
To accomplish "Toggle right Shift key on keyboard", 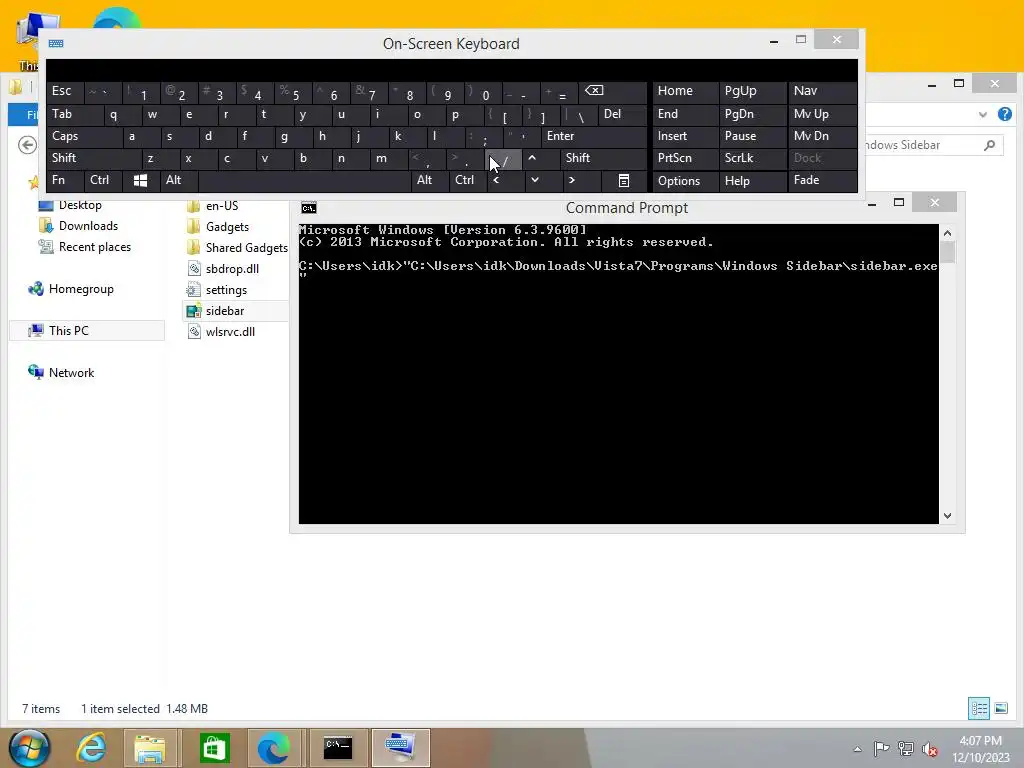I will click(603, 158).
